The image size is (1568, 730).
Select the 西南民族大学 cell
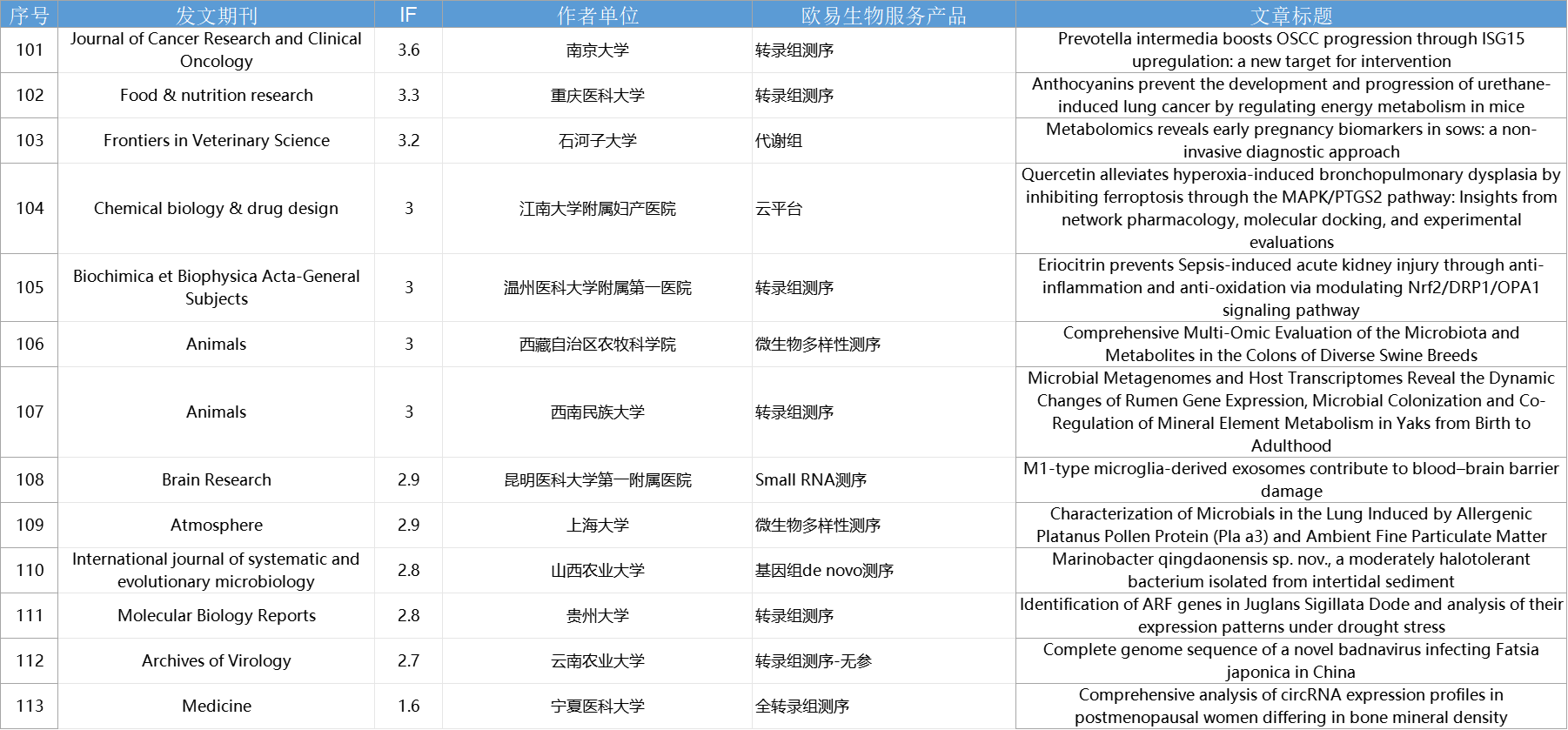click(598, 412)
